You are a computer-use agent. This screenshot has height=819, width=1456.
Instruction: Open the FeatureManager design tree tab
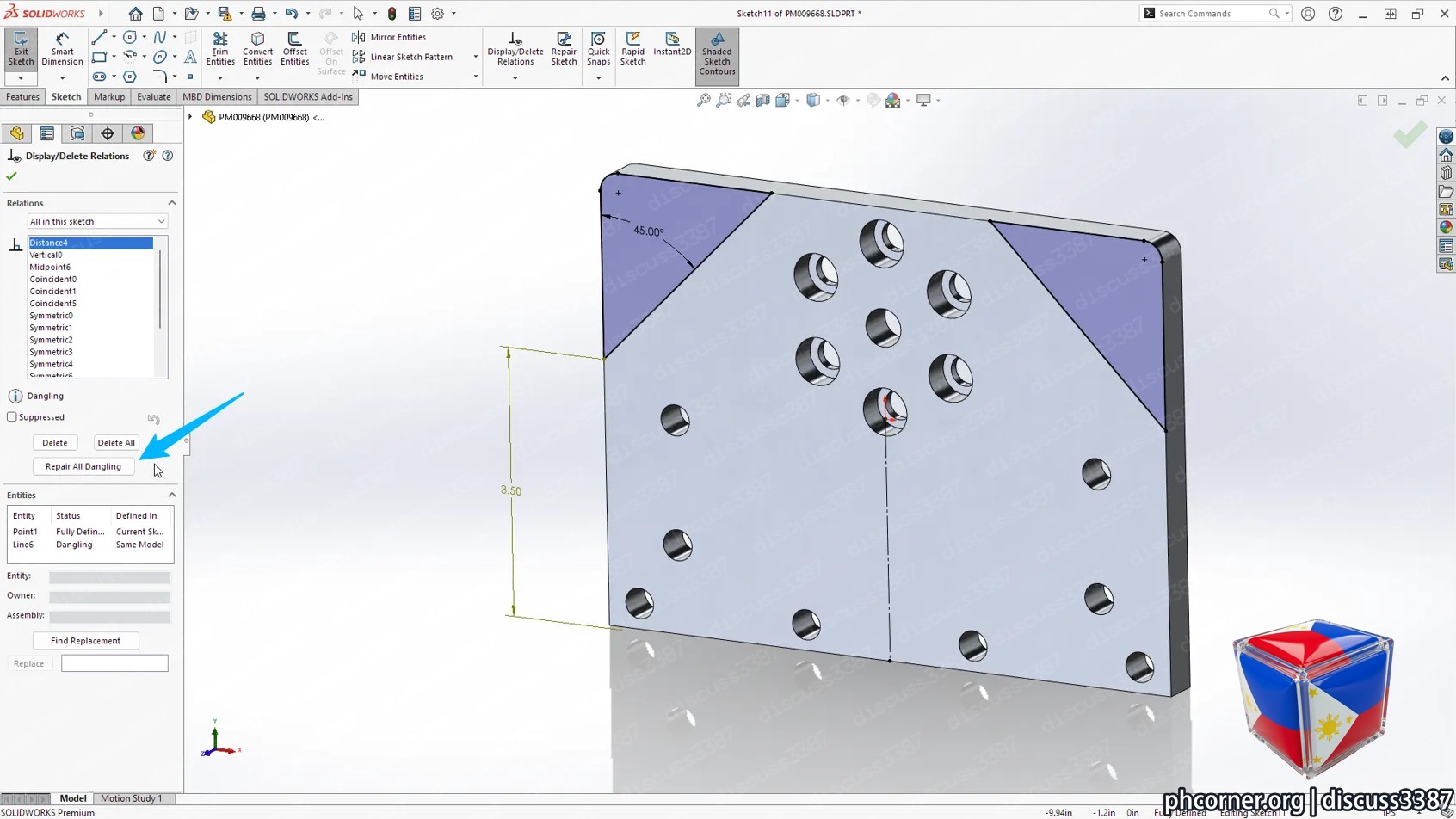click(x=17, y=133)
